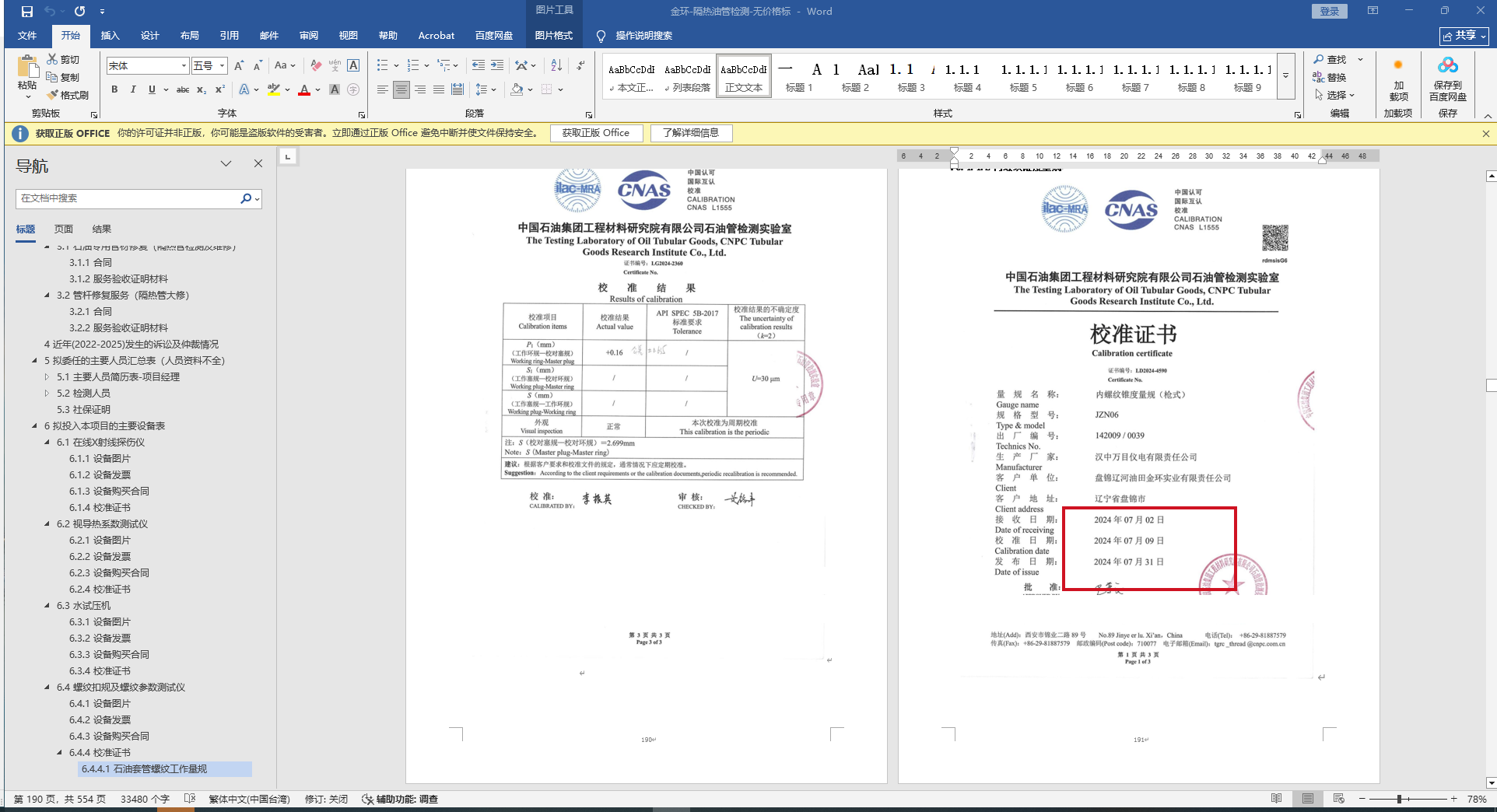Screen dimensions: 1497x812
Task: Switch to the 页面 tab in navigation pane
Action: (64, 229)
